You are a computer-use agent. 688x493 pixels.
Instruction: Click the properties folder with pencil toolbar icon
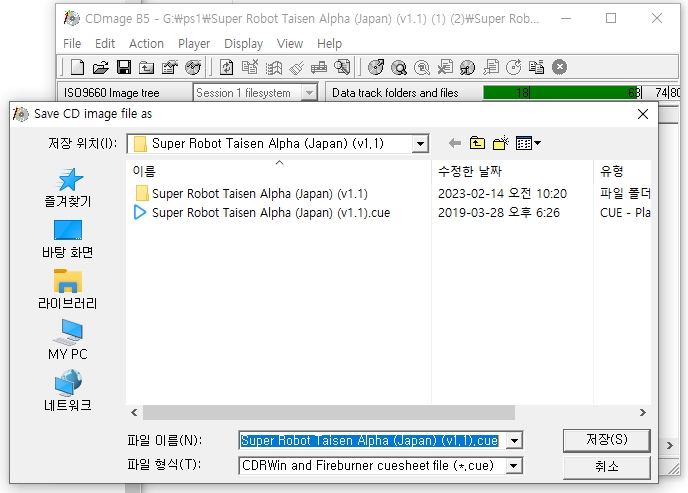(169, 67)
